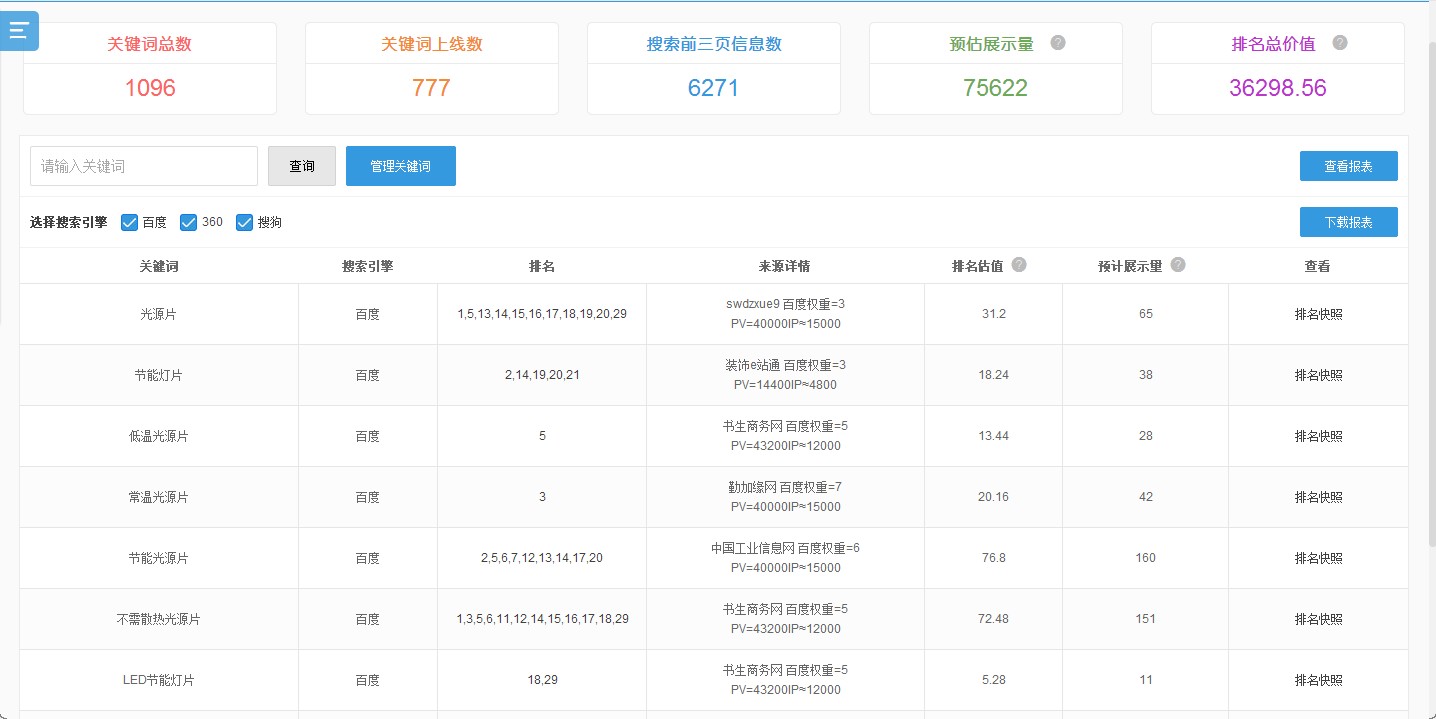Open 管理关键词 keyword management
1436x719 pixels.
[400, 166]
